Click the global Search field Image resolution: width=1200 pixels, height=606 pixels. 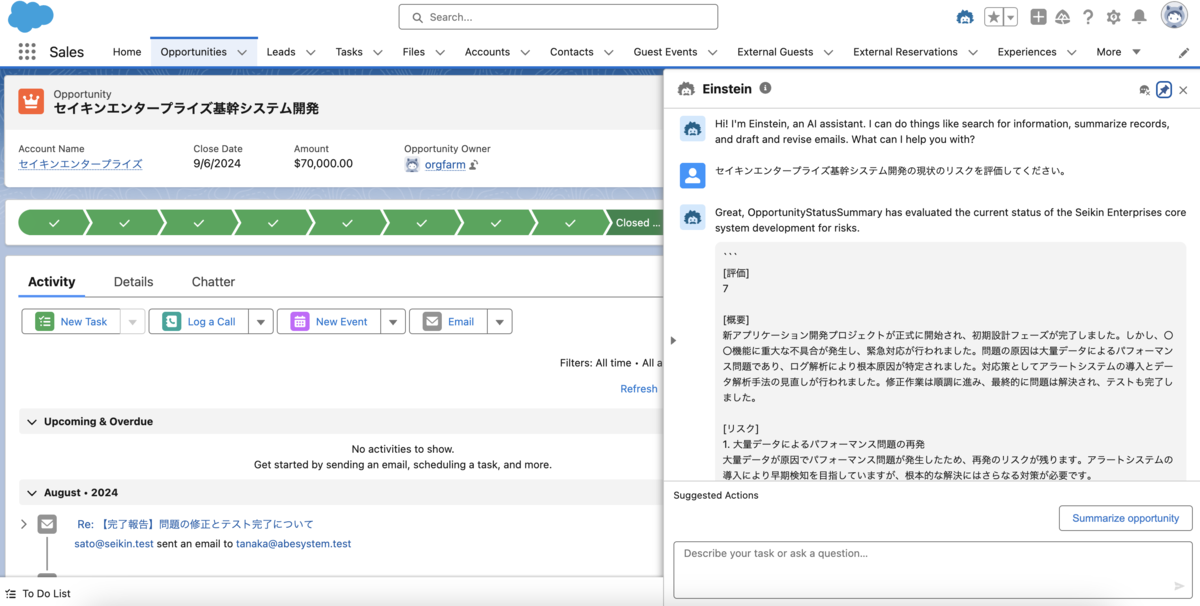pyautogui.click(x=558, y=17)
